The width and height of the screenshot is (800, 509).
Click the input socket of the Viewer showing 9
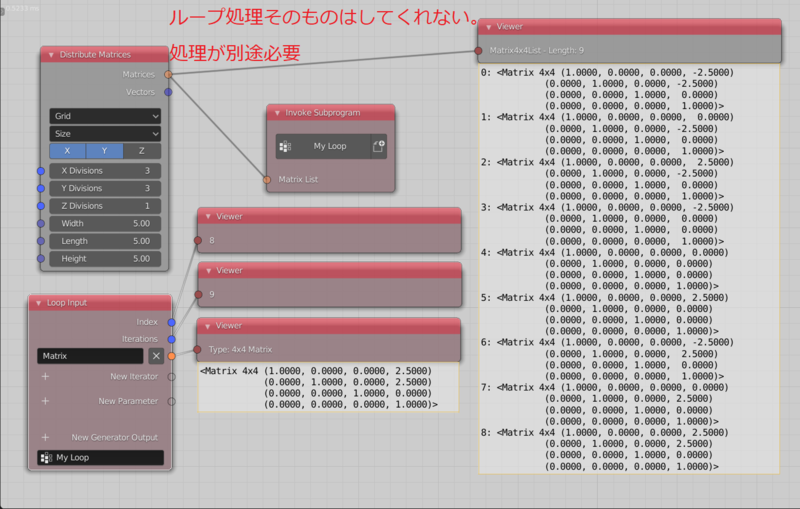[198, 294]
